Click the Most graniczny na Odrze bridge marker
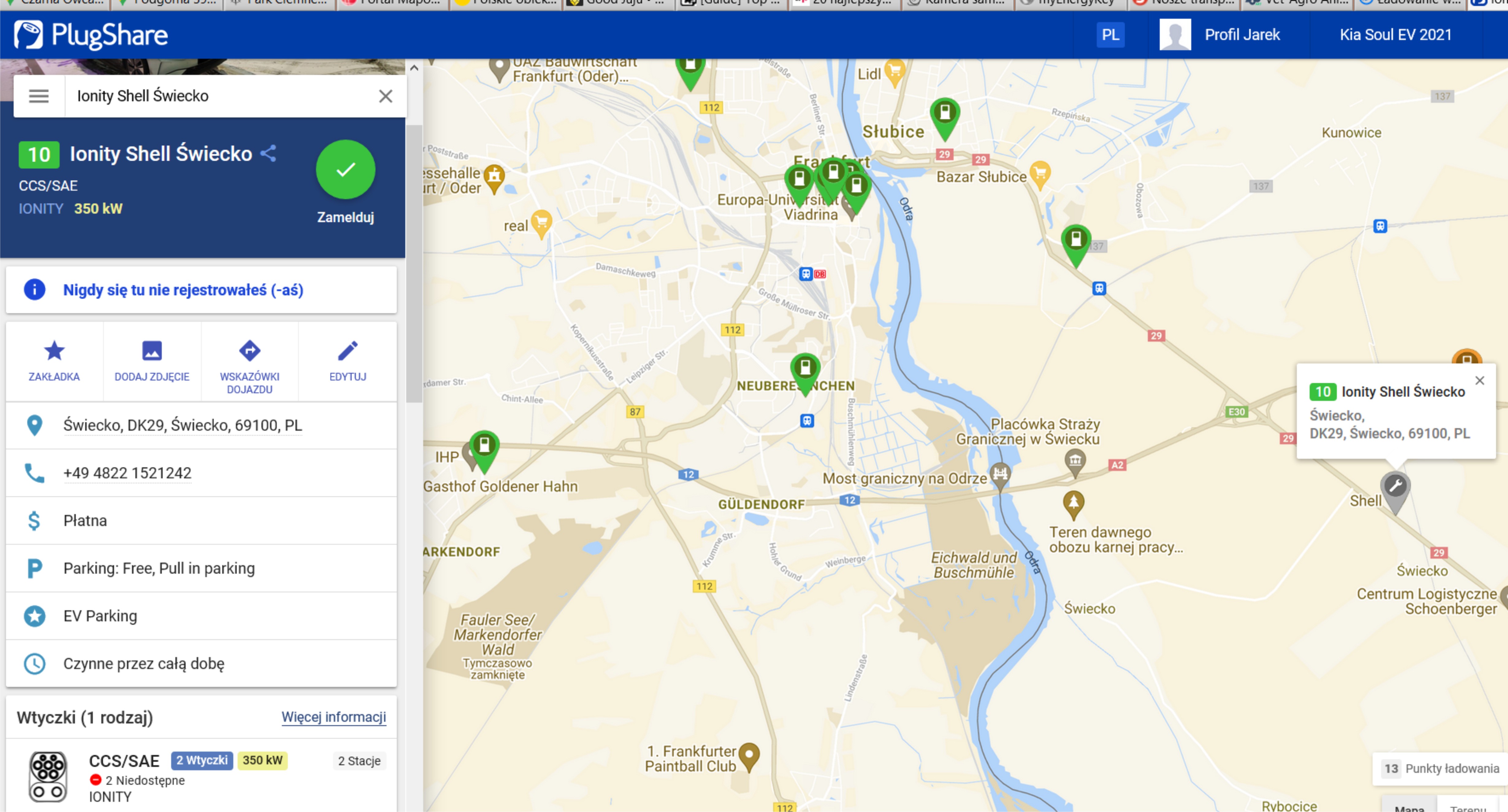The width and height of the screenshot is (1508, 812). (1000, 476)
